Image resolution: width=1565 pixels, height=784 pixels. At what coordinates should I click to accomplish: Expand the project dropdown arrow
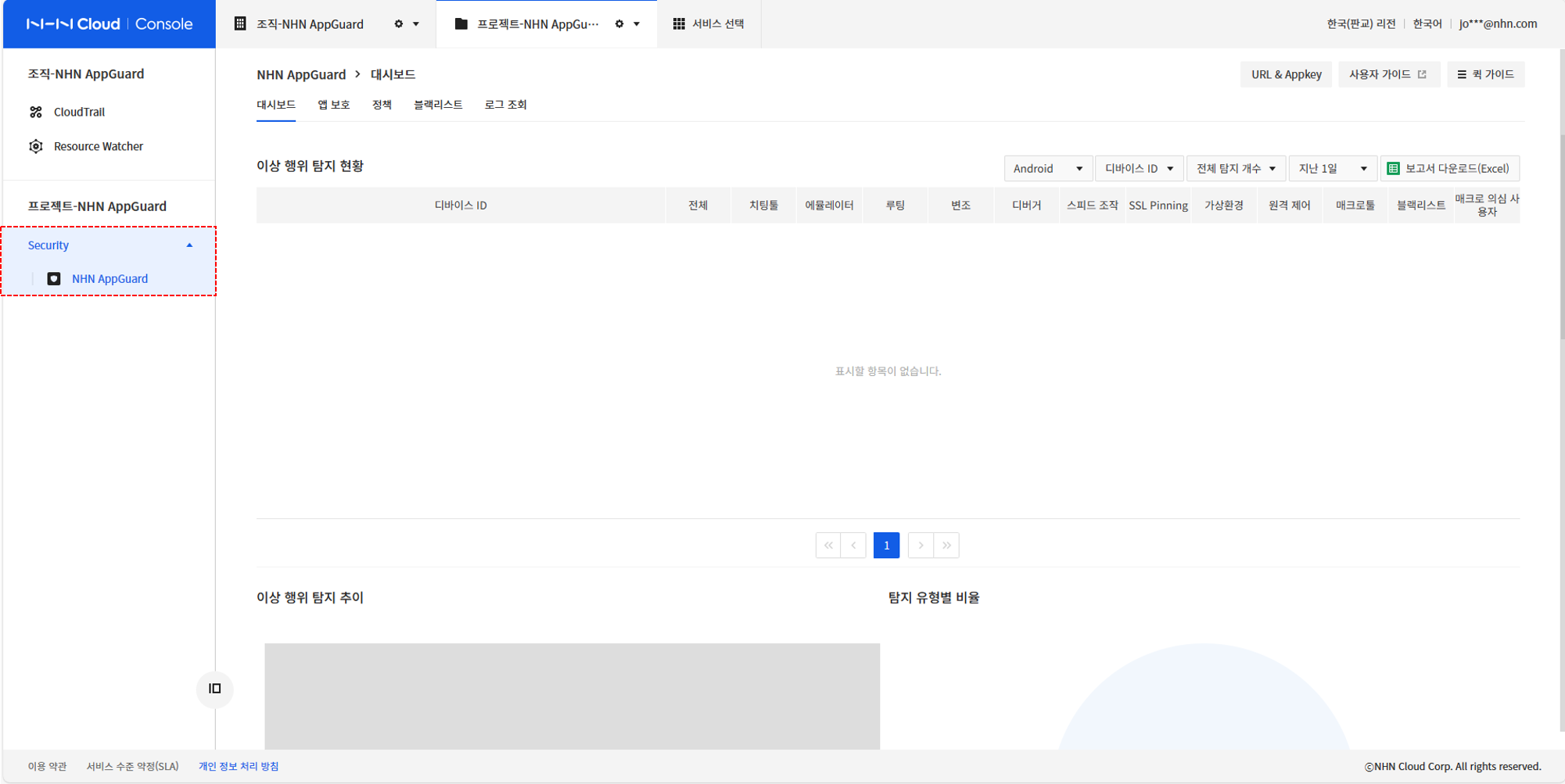click(637, 24)
